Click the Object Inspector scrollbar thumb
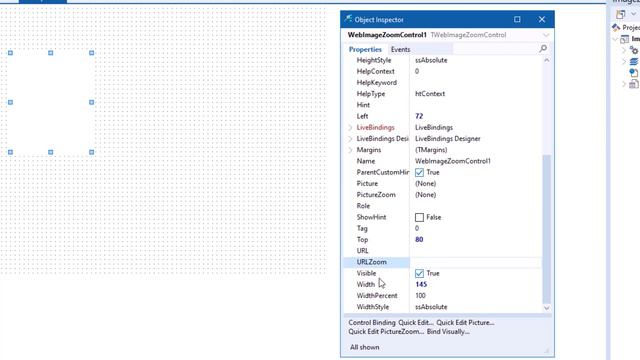This screenshot has height=360, width=640. click(547, 229)
